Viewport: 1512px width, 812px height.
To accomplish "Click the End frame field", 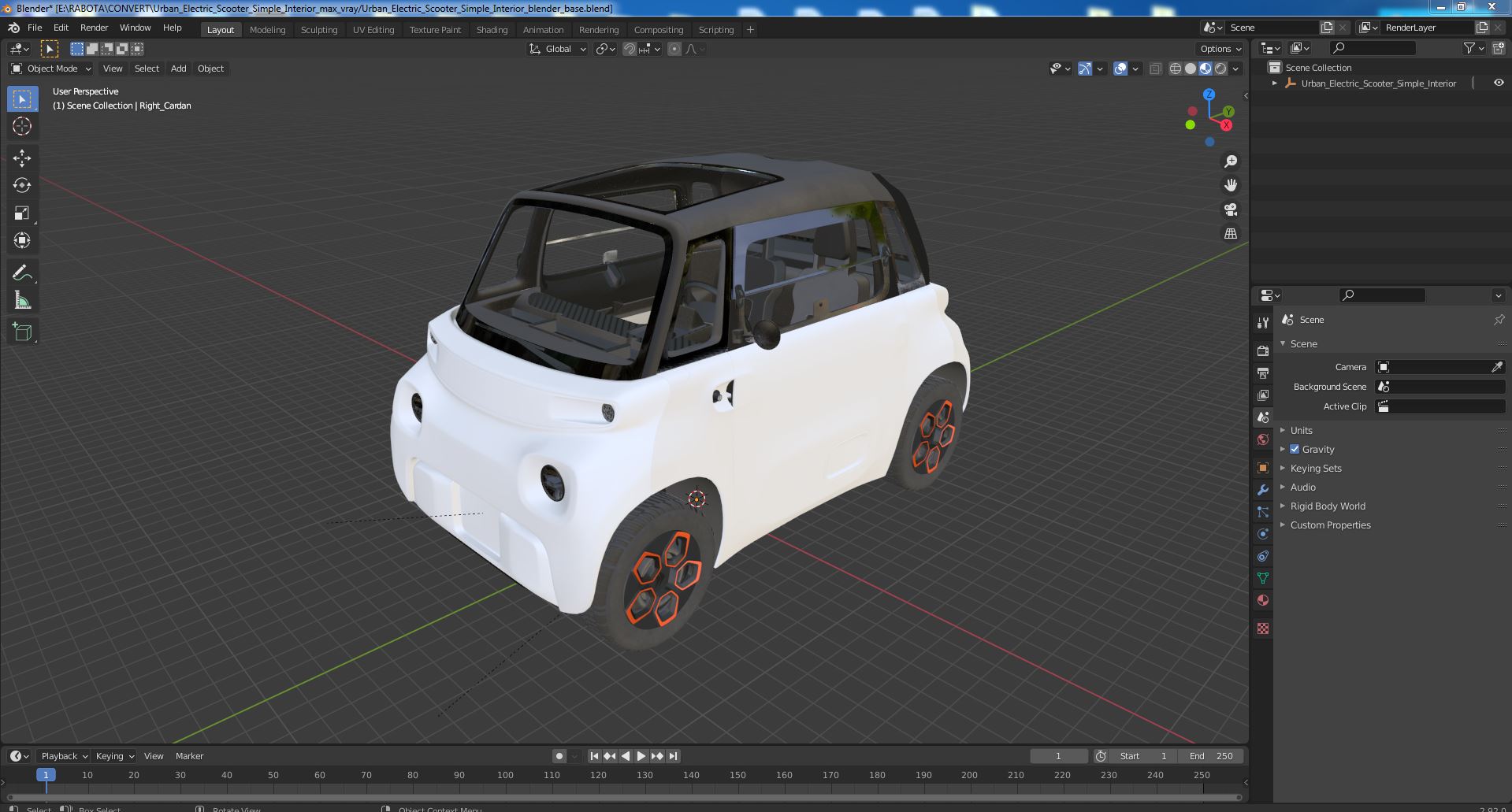I will coord(1212,756).
